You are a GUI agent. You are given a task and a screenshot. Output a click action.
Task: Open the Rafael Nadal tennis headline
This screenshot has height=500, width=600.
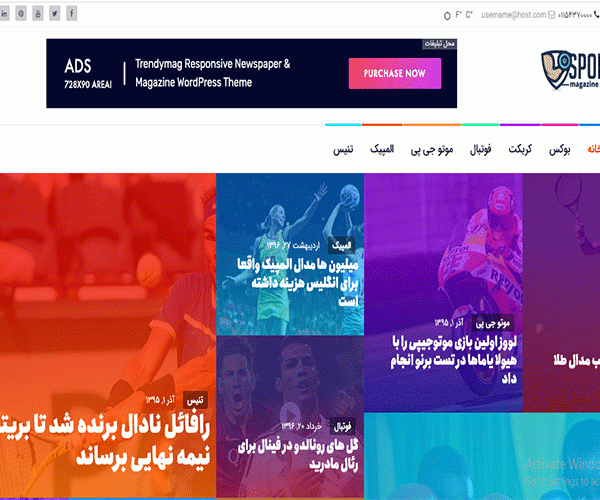point(105,443)
